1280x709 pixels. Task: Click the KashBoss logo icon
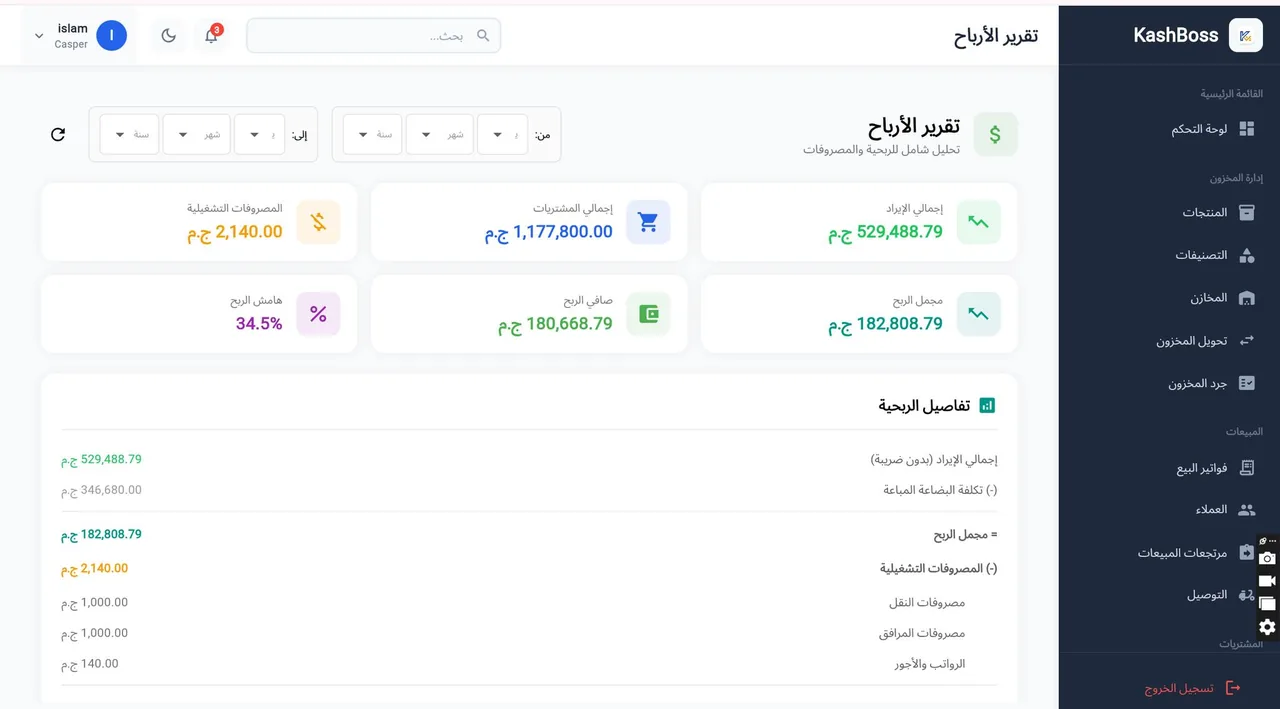click(1245, 36)
